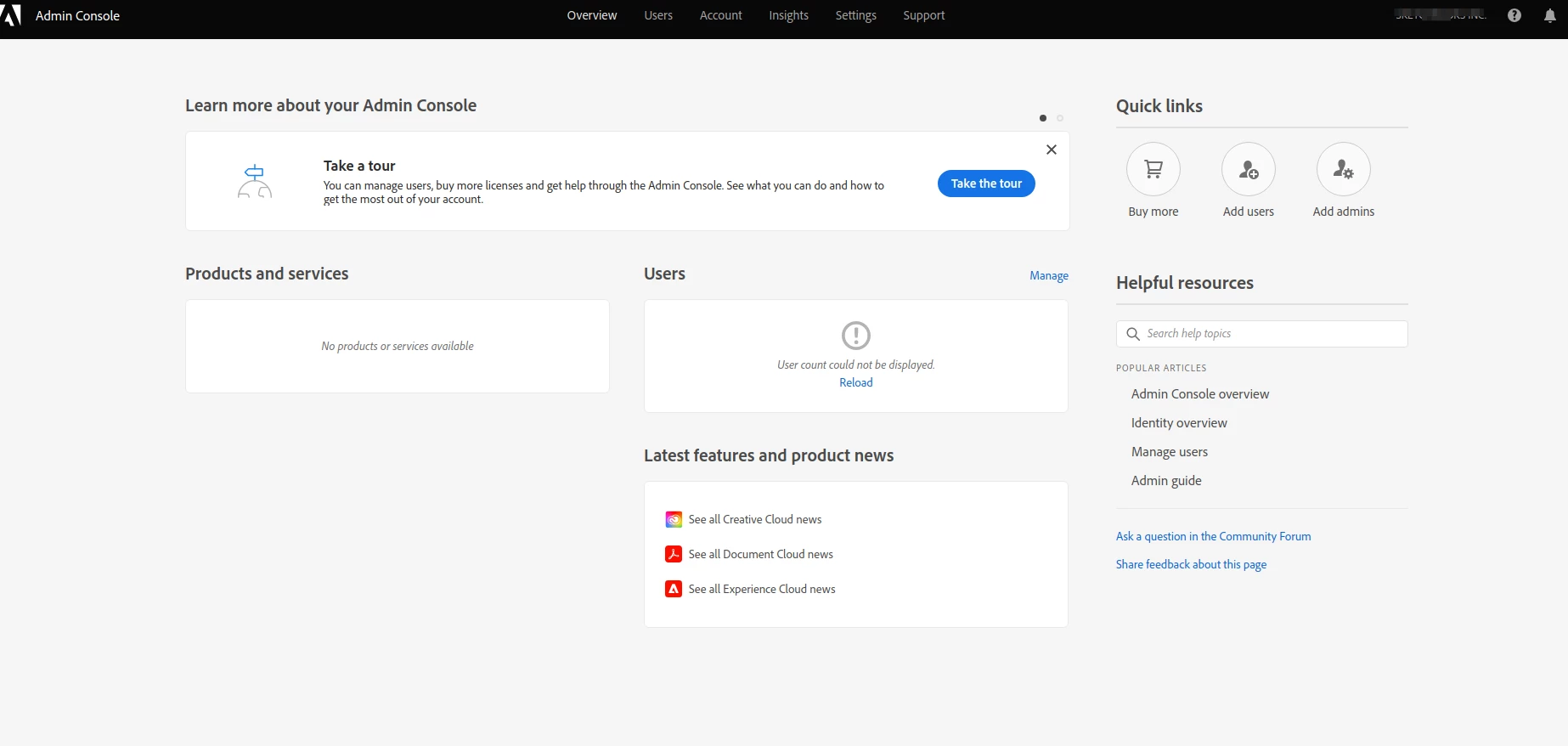The height and width of the screenshot is (746, 1568).
Task: Ask a question in the Community Forum
Action: 1213,536
